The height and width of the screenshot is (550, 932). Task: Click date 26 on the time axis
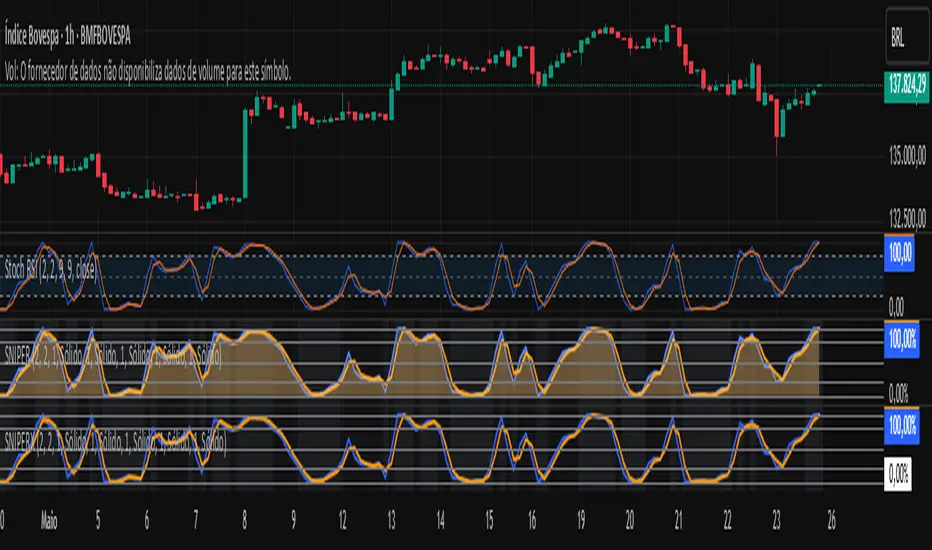(832, 521)
